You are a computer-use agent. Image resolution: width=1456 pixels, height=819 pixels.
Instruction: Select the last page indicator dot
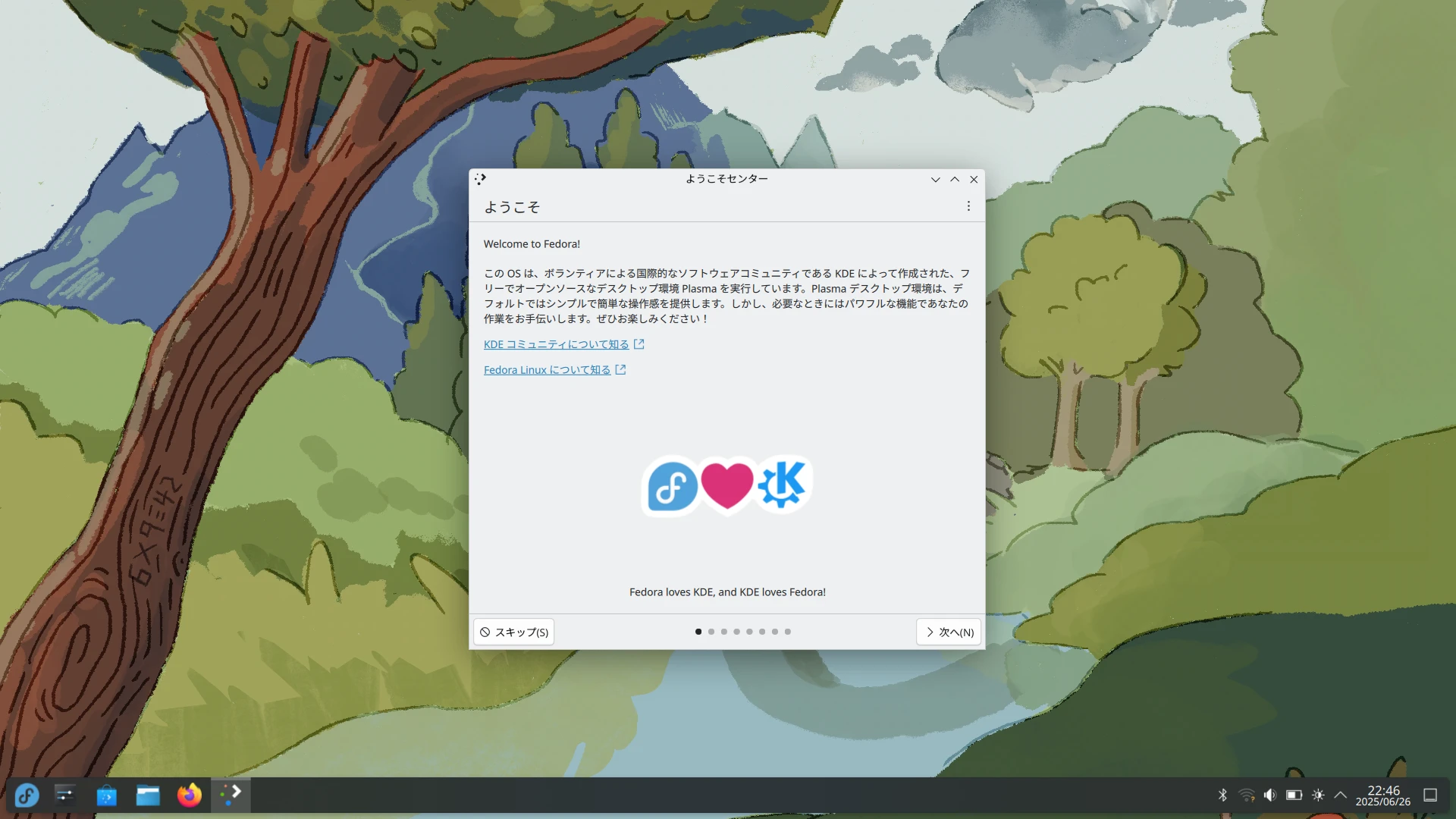(788, 632)
